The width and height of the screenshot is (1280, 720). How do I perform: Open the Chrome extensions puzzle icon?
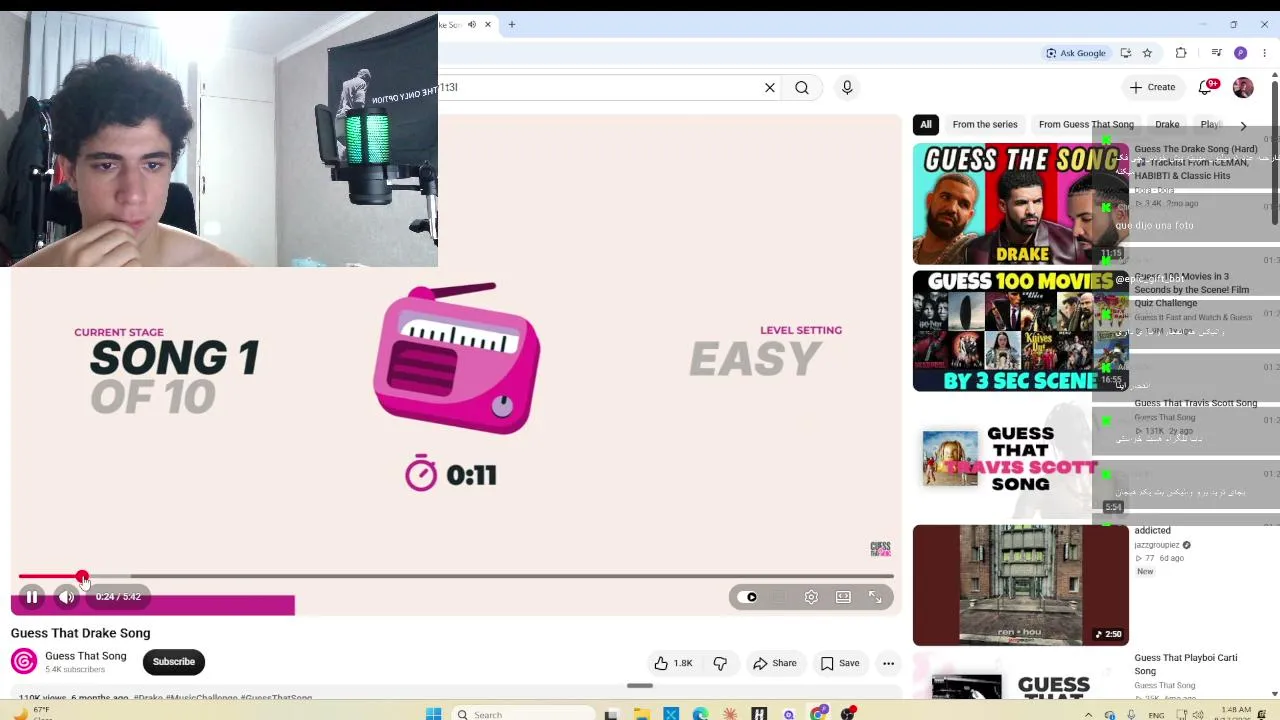pyautogui.click(x=1181, y=53)
